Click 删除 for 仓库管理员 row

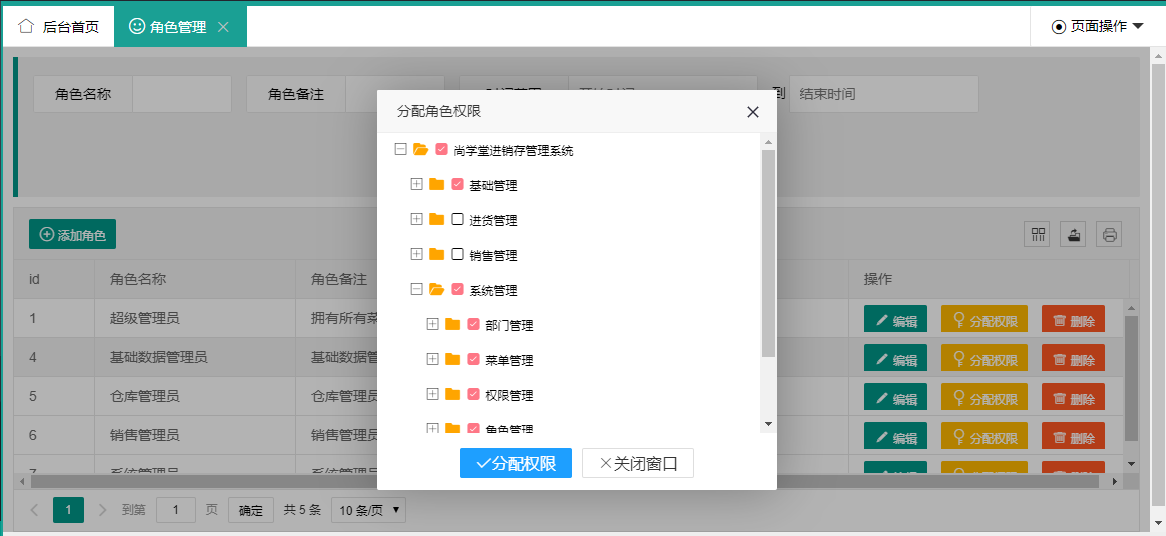click(x=1073, y=398)
